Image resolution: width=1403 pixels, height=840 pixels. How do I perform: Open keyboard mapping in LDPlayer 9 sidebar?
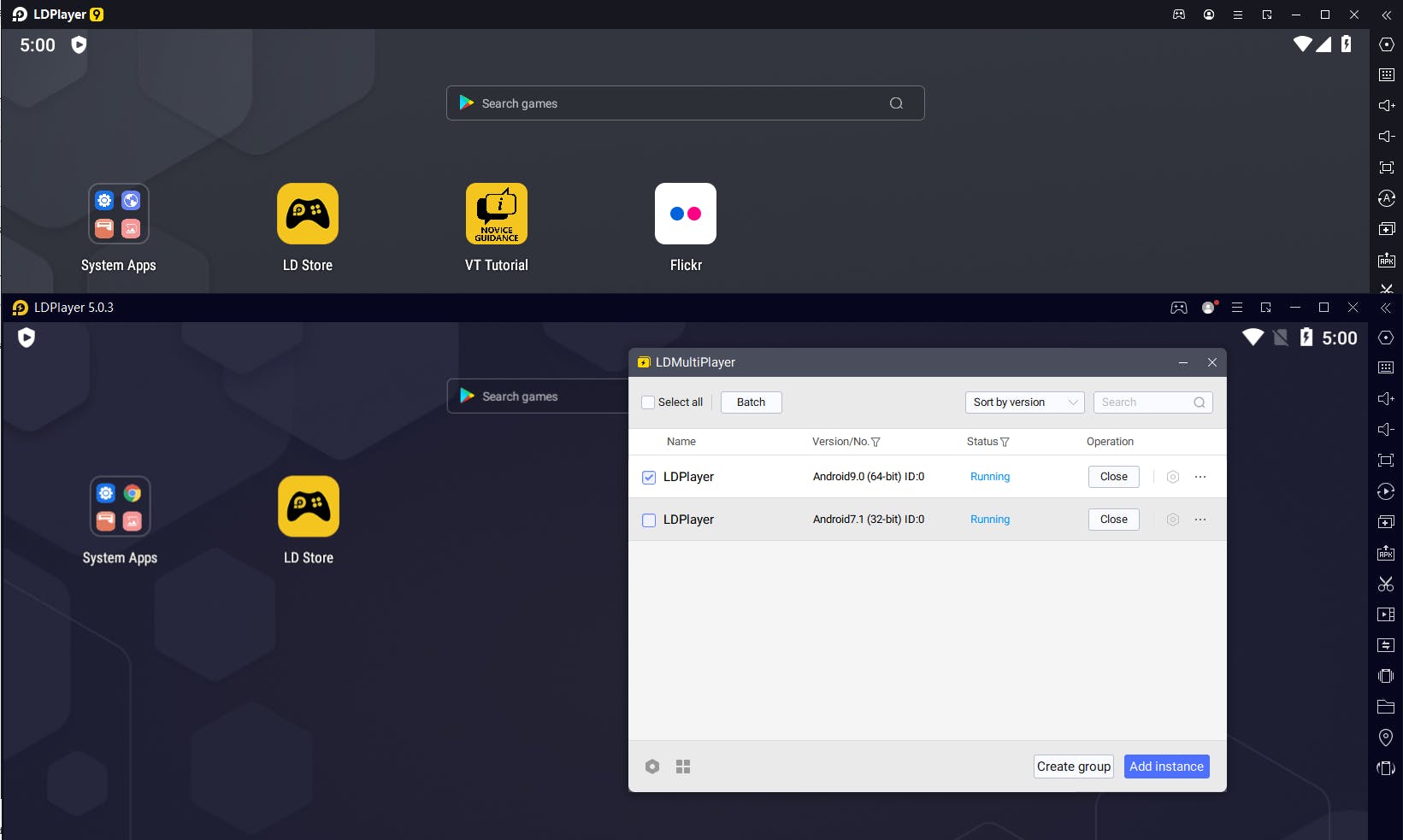click(x=1387, y=75)
